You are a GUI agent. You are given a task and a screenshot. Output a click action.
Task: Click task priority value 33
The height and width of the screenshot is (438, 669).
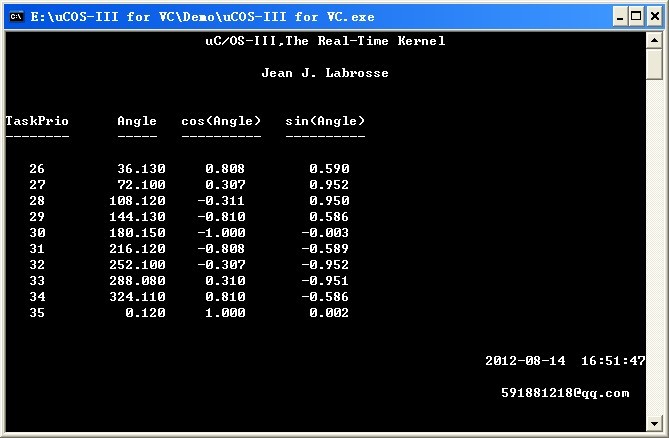37,281
